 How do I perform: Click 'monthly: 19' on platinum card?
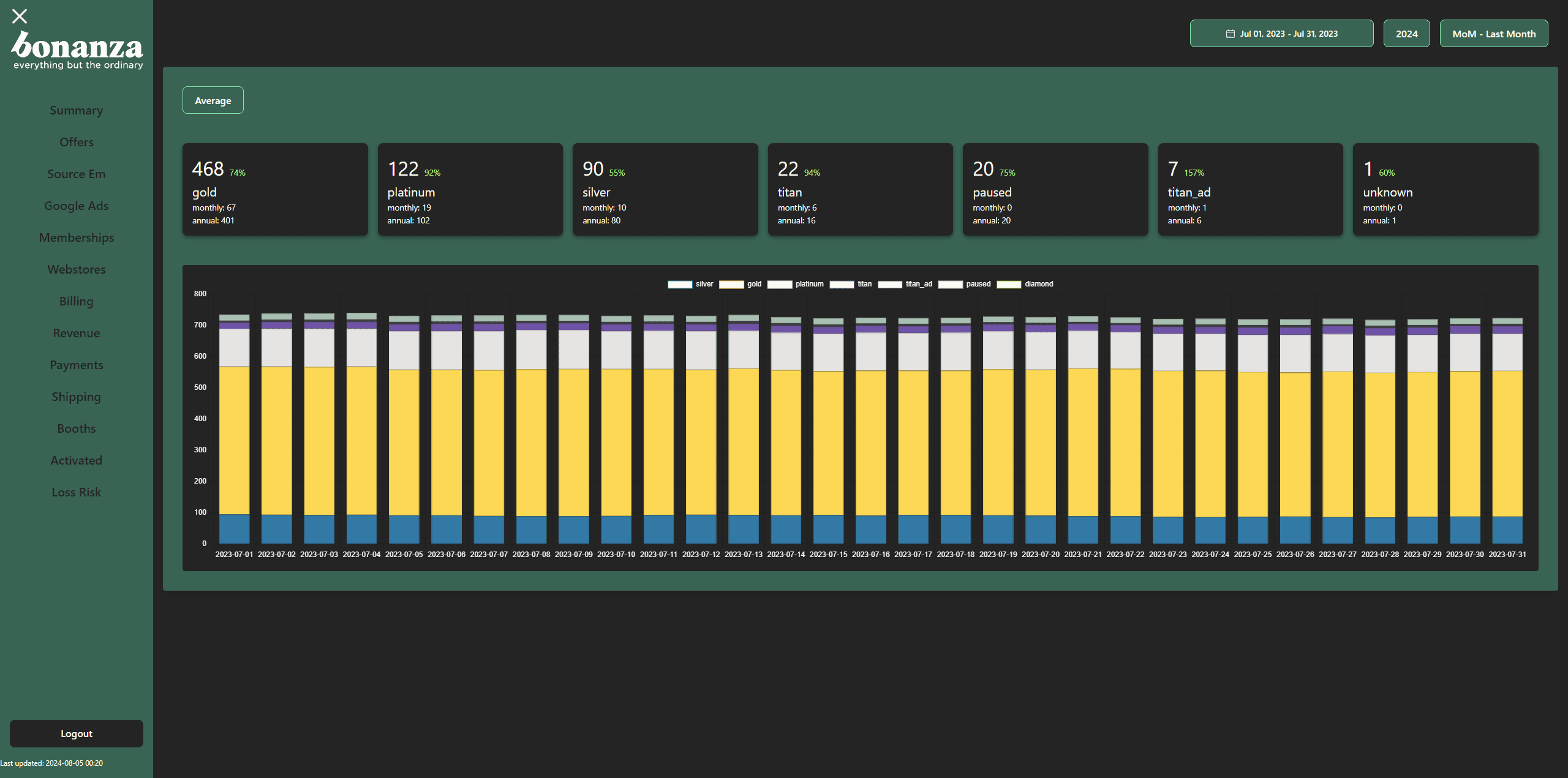pyautogui.click(x=409, y=208)
